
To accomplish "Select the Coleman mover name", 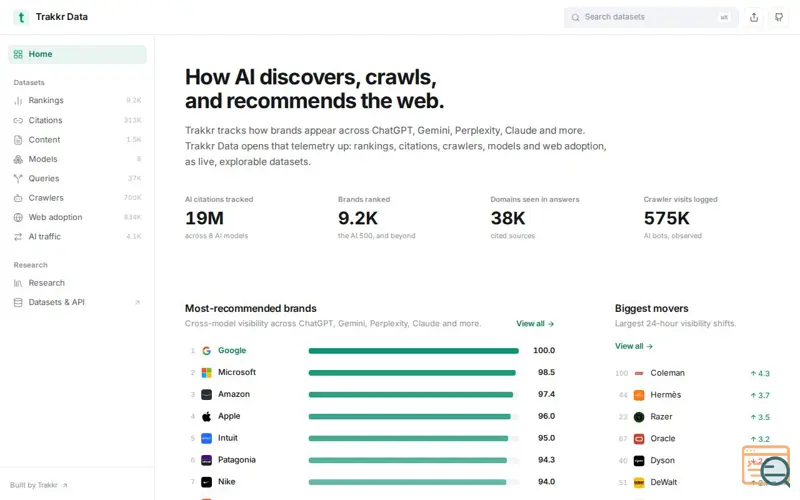I will (x=667, y=373).
